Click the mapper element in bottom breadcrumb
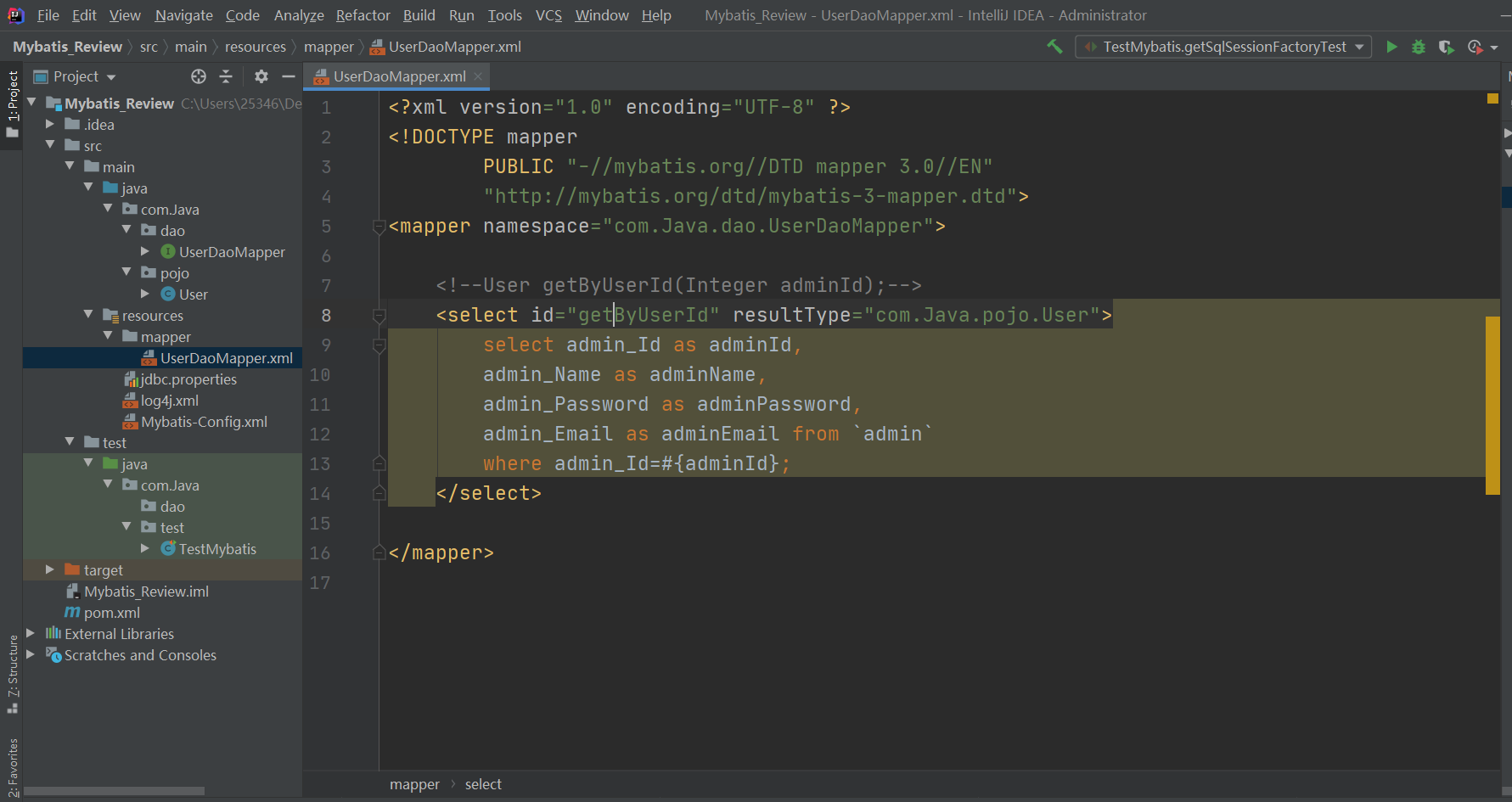Screen dimensions: 1512x802 click(x=414, y=784)
